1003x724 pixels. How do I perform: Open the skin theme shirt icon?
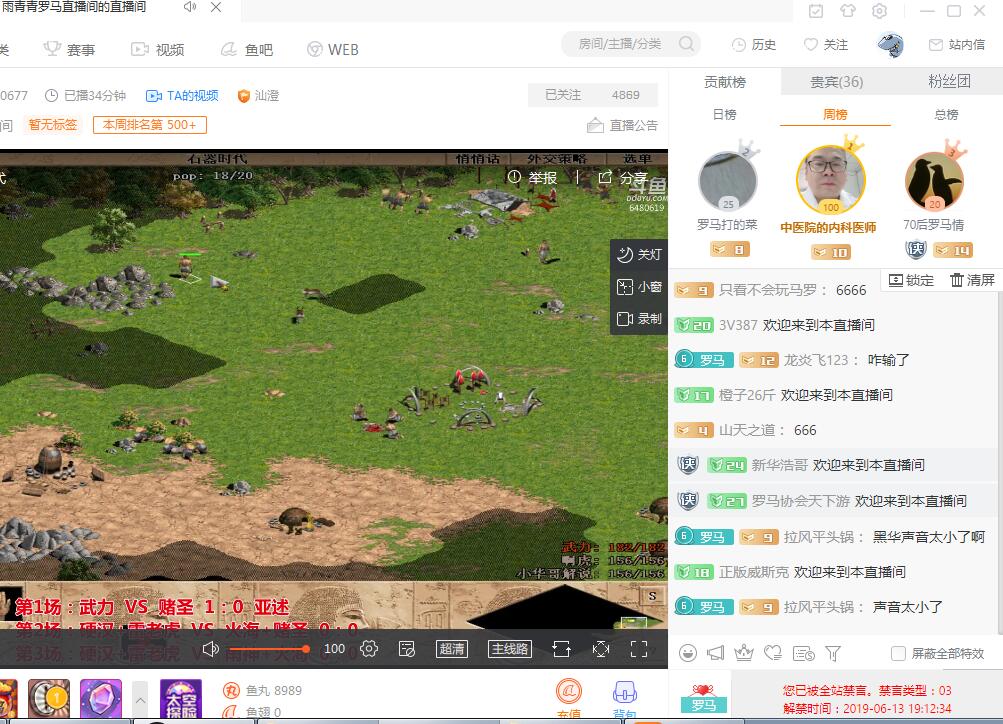pyautogui.click(x=848, y=11)
